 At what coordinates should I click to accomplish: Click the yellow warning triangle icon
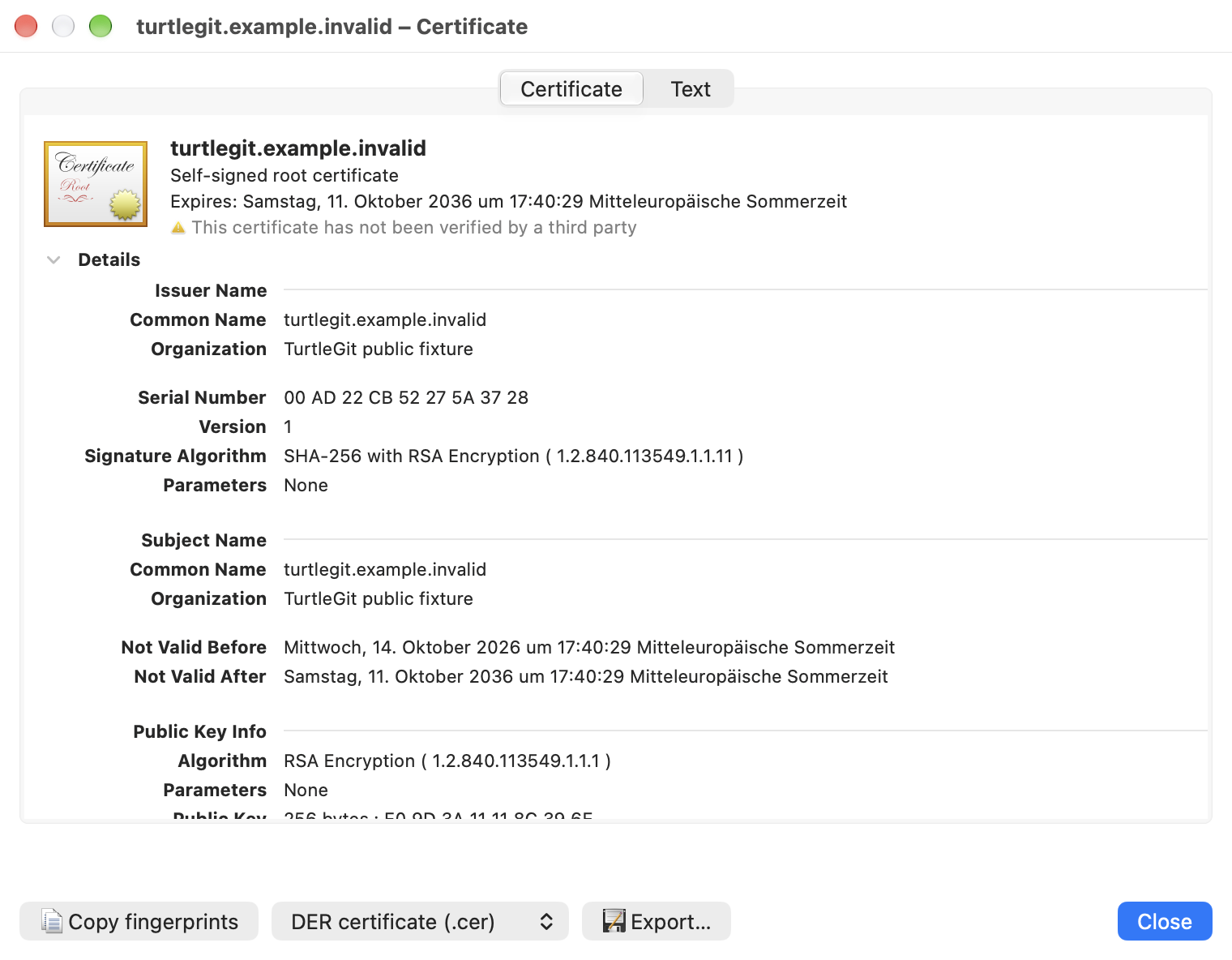pyautogui.click(x=178, y=228)
